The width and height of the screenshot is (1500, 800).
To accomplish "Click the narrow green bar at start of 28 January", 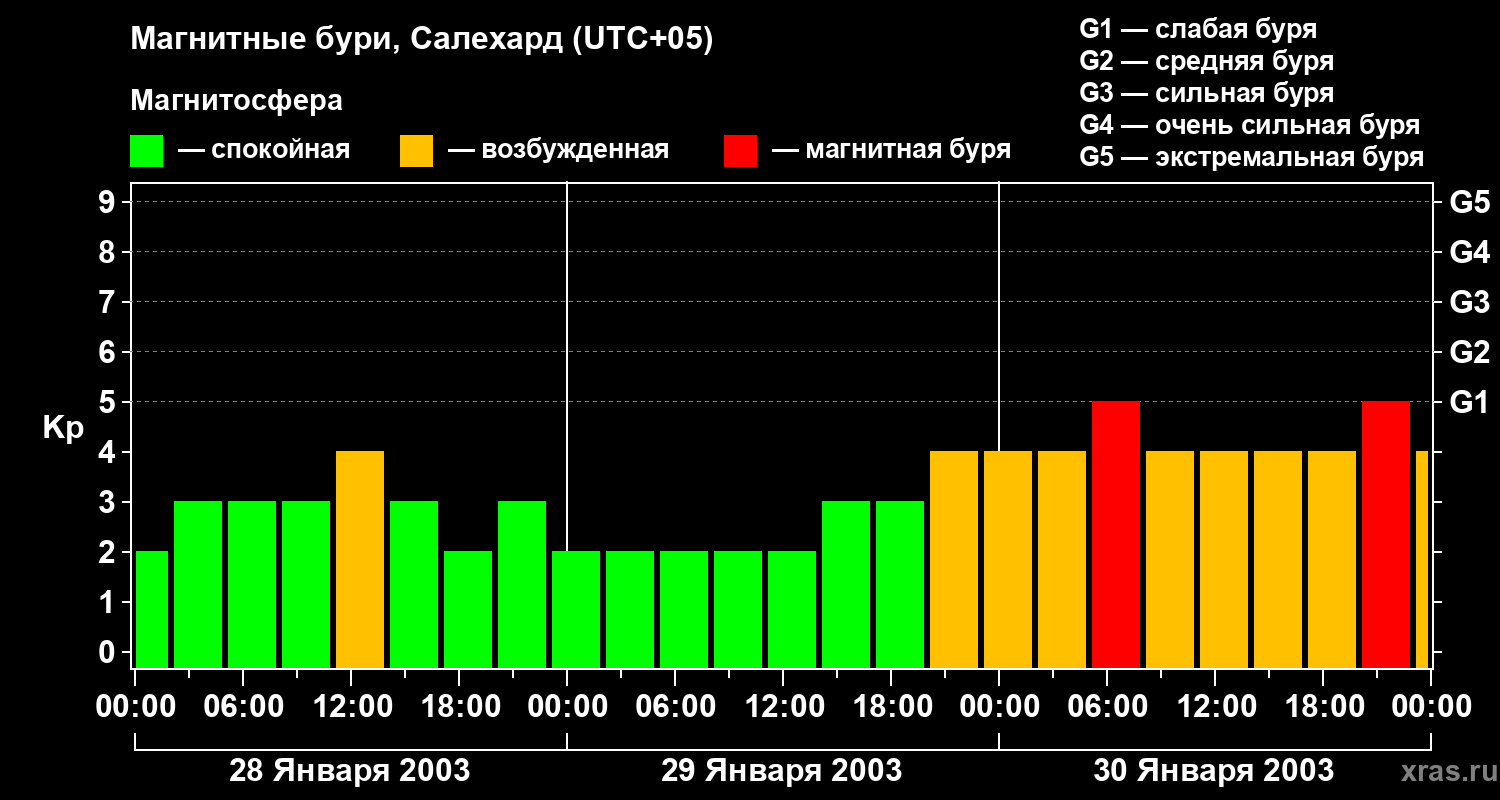I will coord(152,610).
